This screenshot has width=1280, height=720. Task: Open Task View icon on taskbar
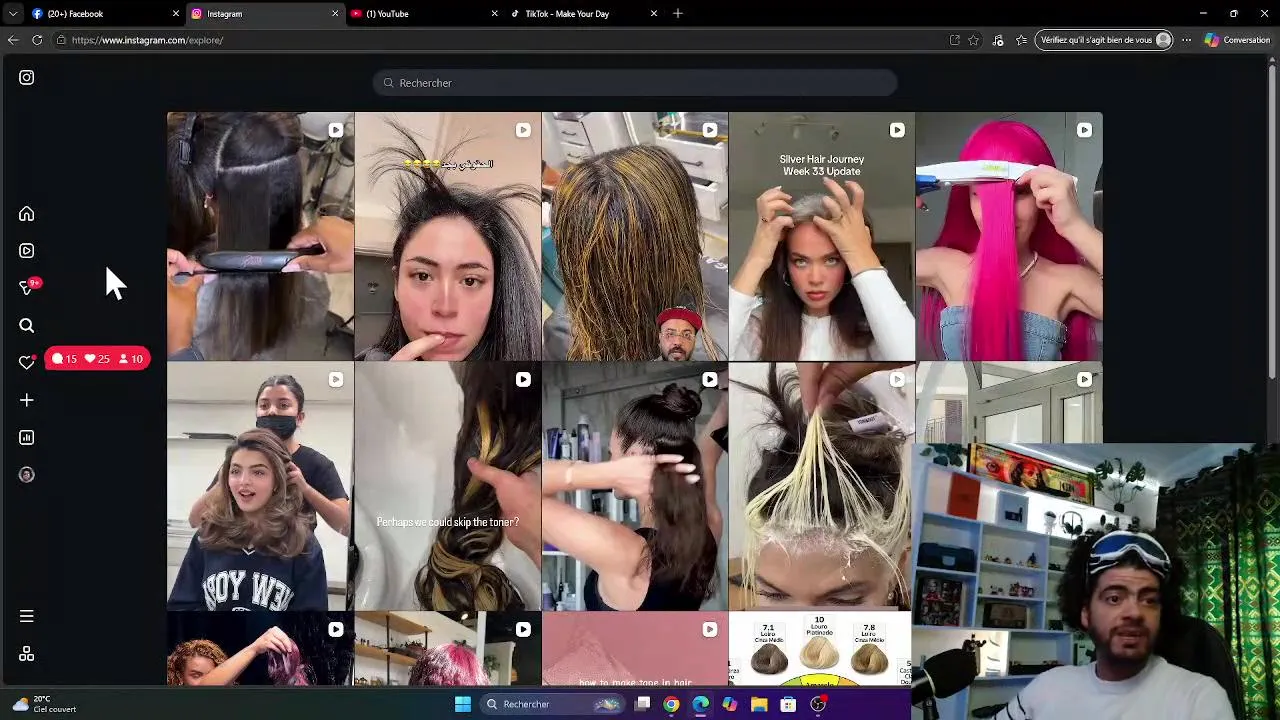[643, 704]
